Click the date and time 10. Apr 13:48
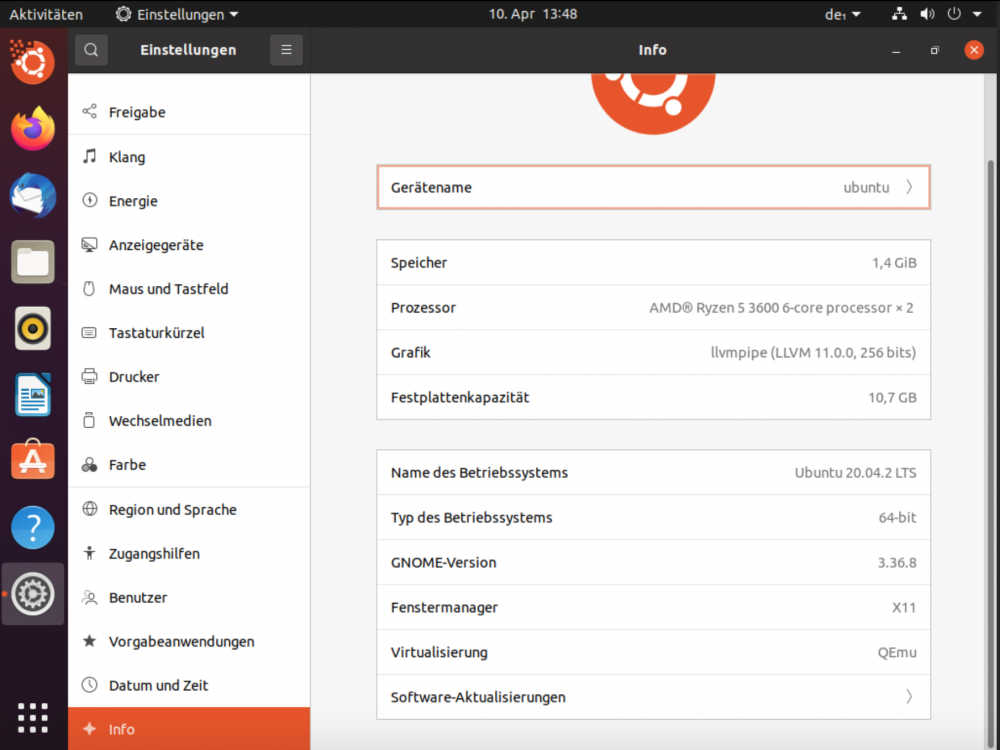 click(533, 14)
